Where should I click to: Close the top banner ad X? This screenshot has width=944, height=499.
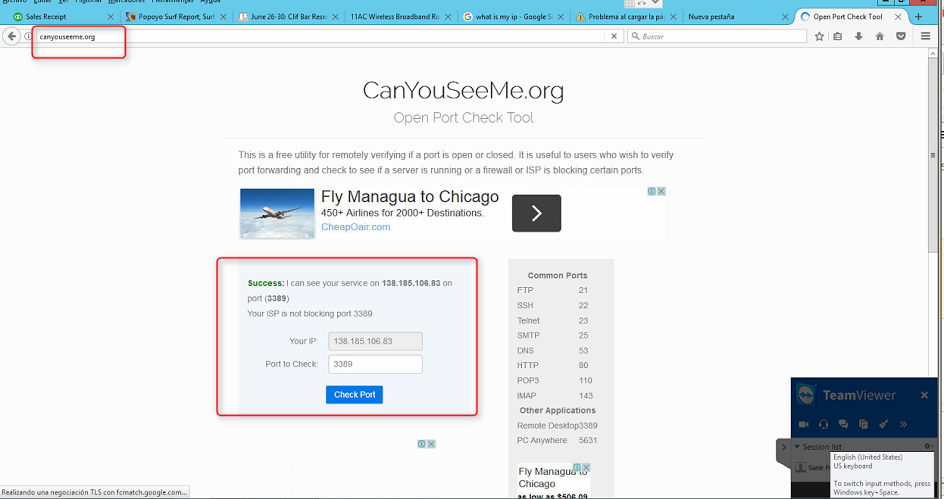pyautogui.click(x=661, y=191)
